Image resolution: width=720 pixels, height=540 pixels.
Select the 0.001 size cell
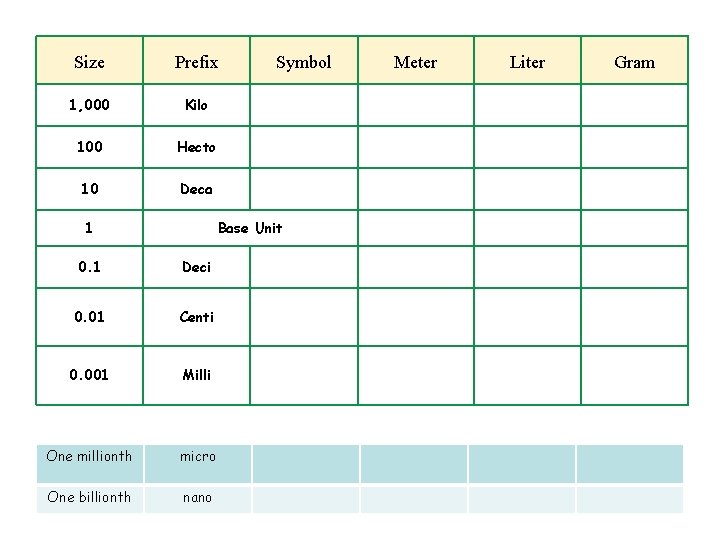90,376
